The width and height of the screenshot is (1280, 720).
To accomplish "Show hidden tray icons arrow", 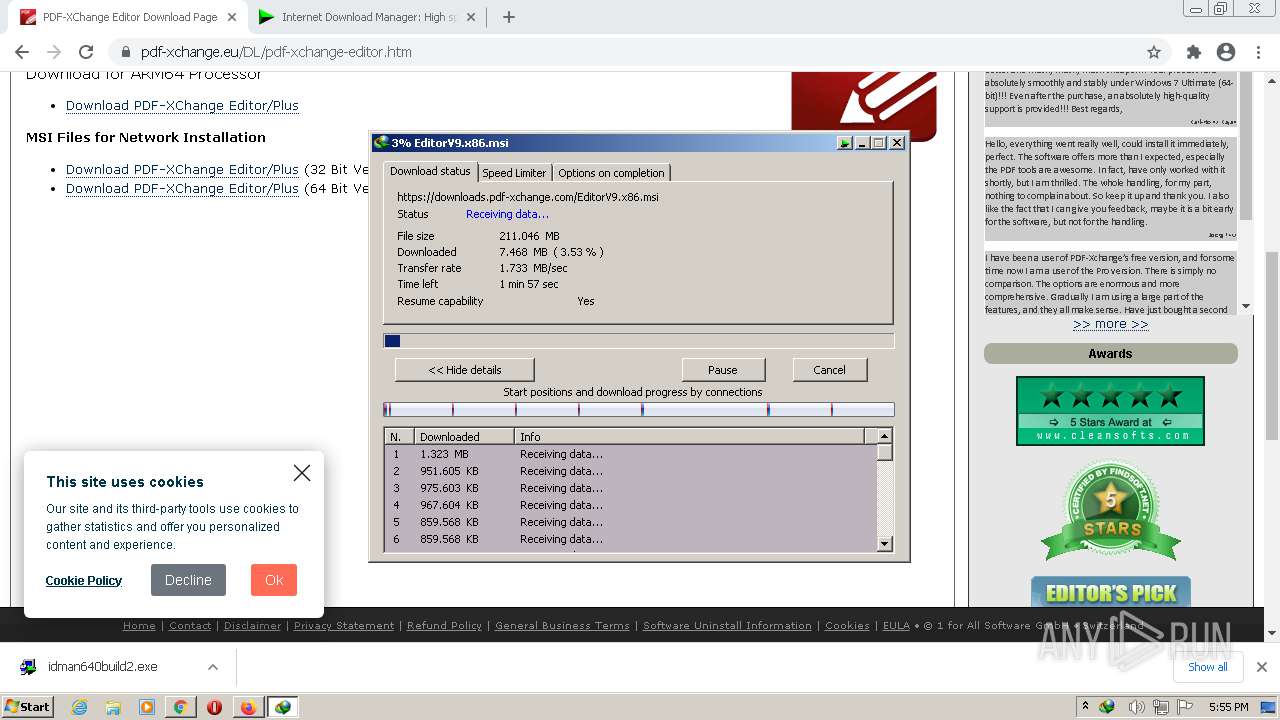I will (x=1085, y=707).
